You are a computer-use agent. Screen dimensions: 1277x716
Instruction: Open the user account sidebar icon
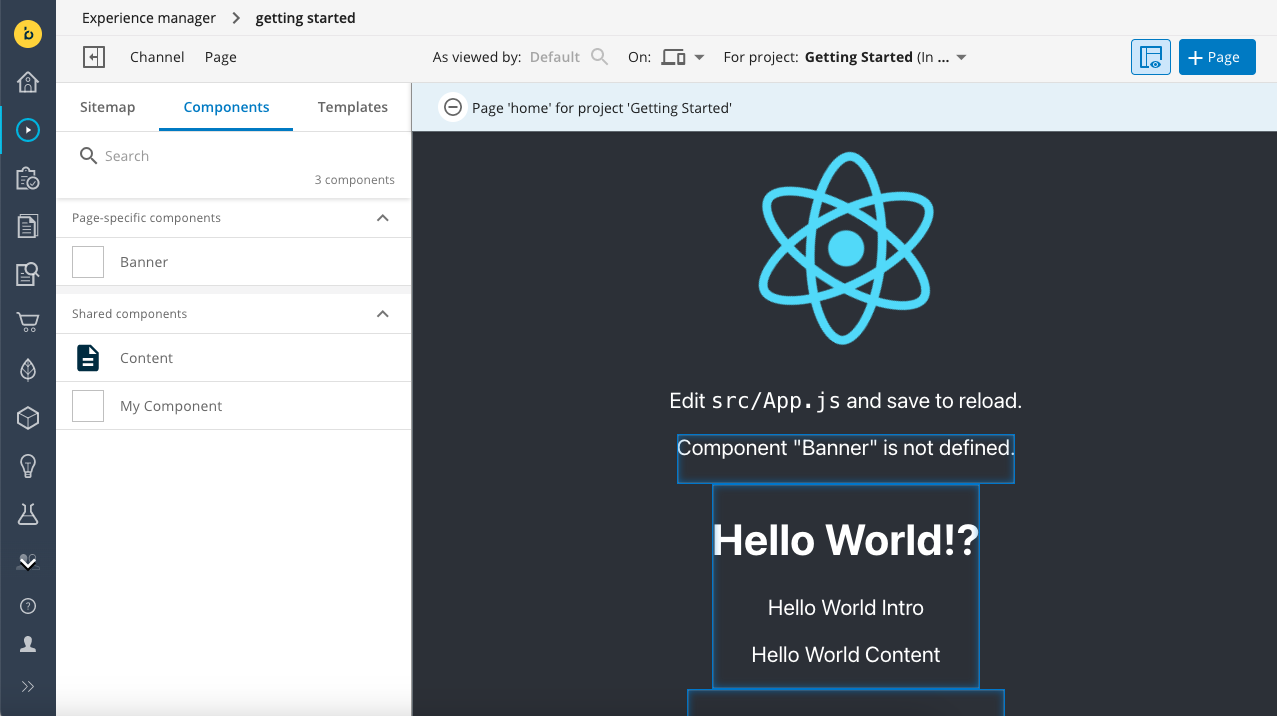(28, 645)
